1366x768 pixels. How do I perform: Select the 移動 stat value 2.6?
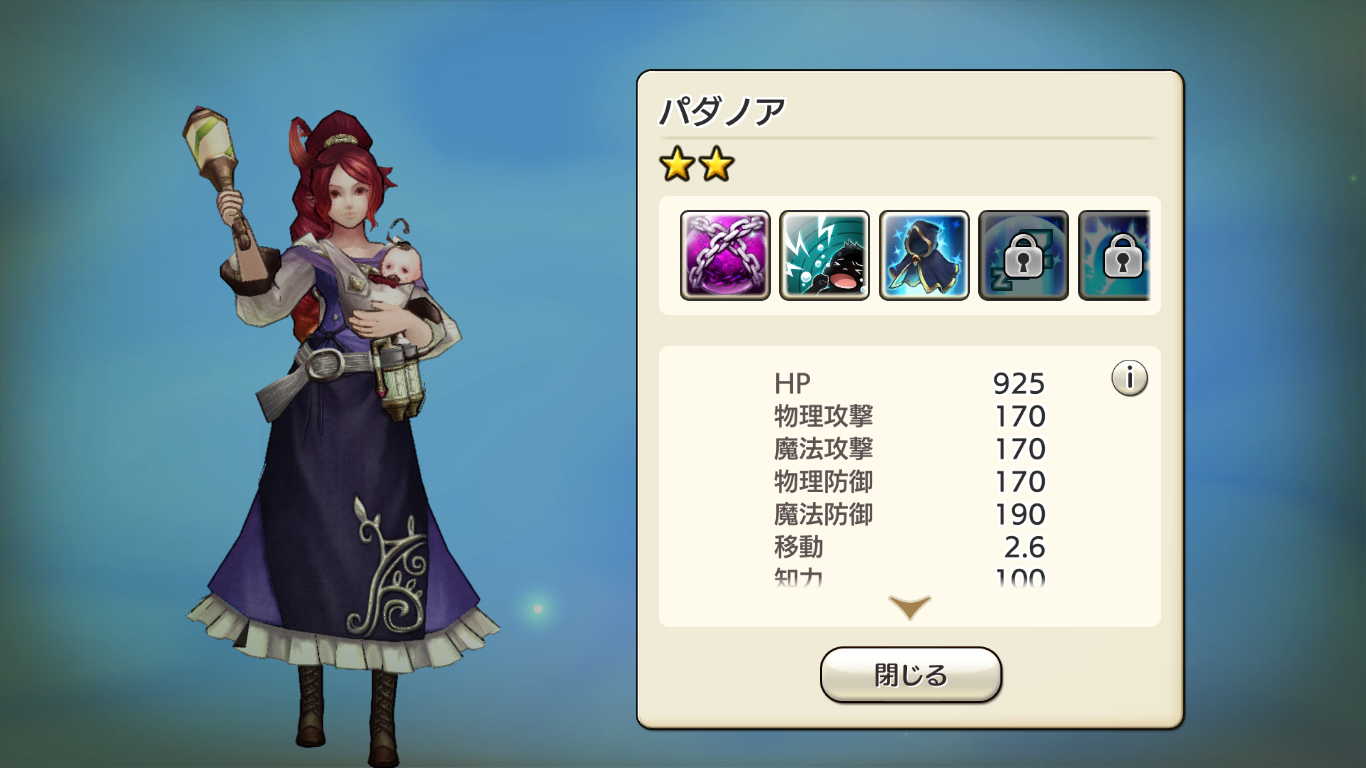(x=1025, y=548)
